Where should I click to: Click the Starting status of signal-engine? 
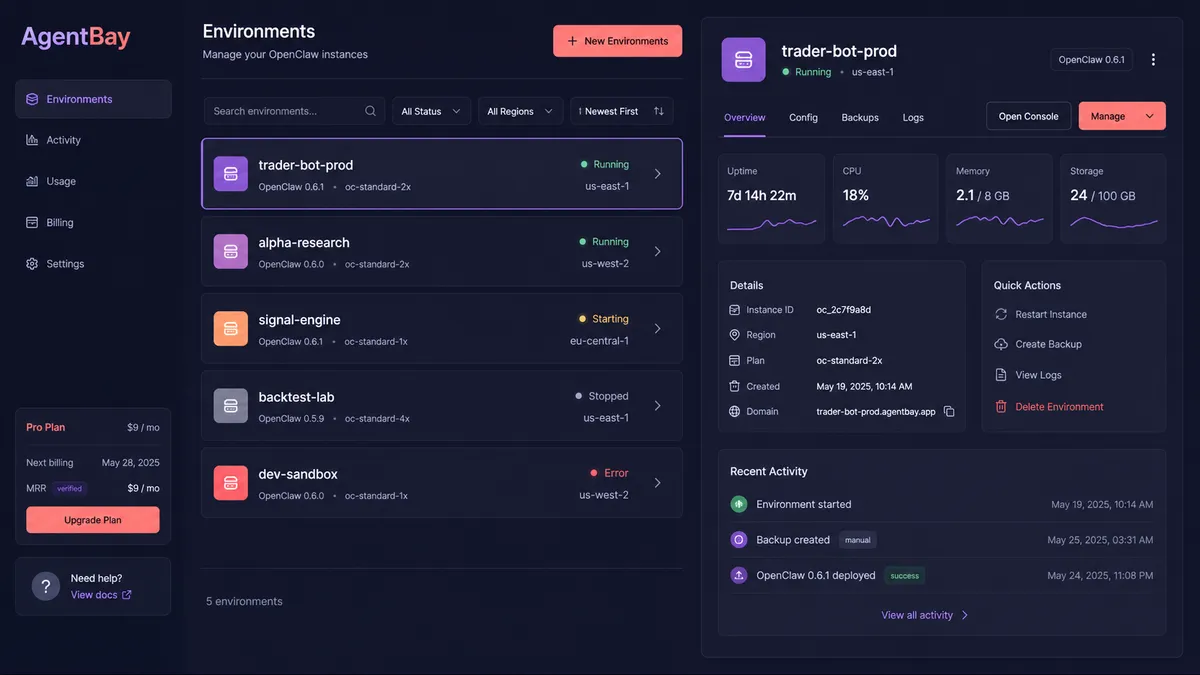point(603,319)
